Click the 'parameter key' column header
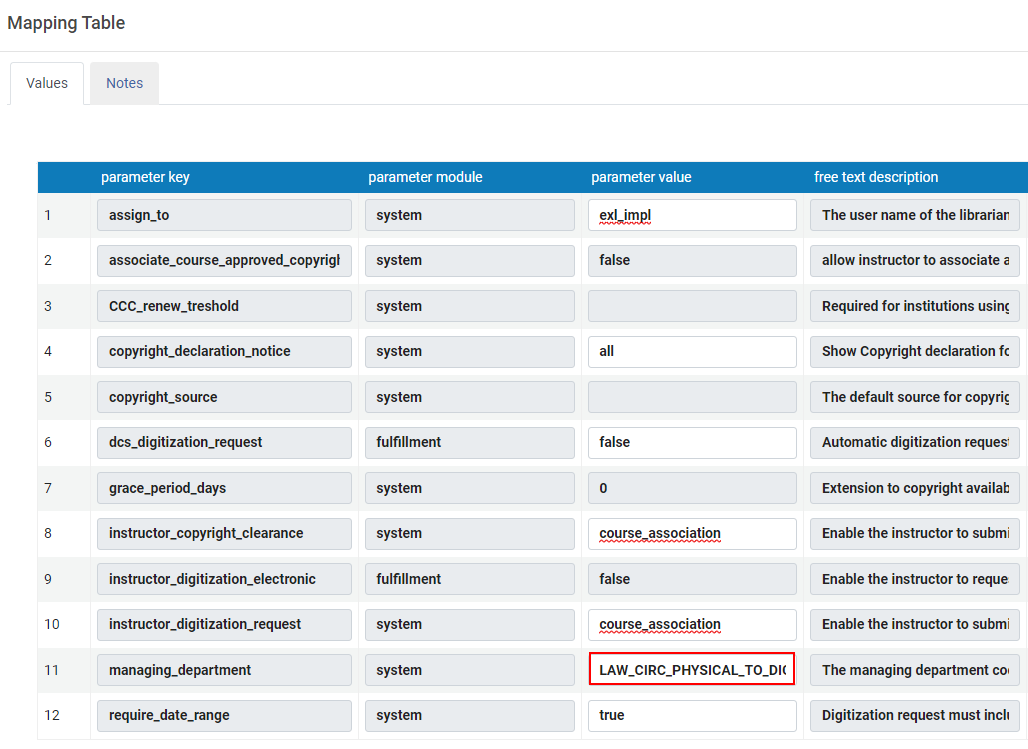 click(x=145, y=177)
